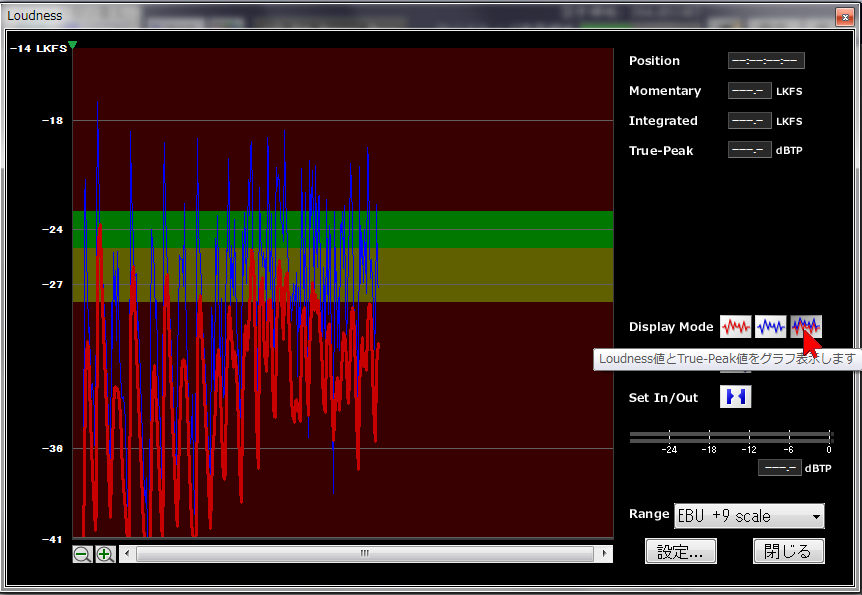Viewport: 862px width, 595px height.
Task: Click the scrollbar's left arrow
Action: click(127, 553)
